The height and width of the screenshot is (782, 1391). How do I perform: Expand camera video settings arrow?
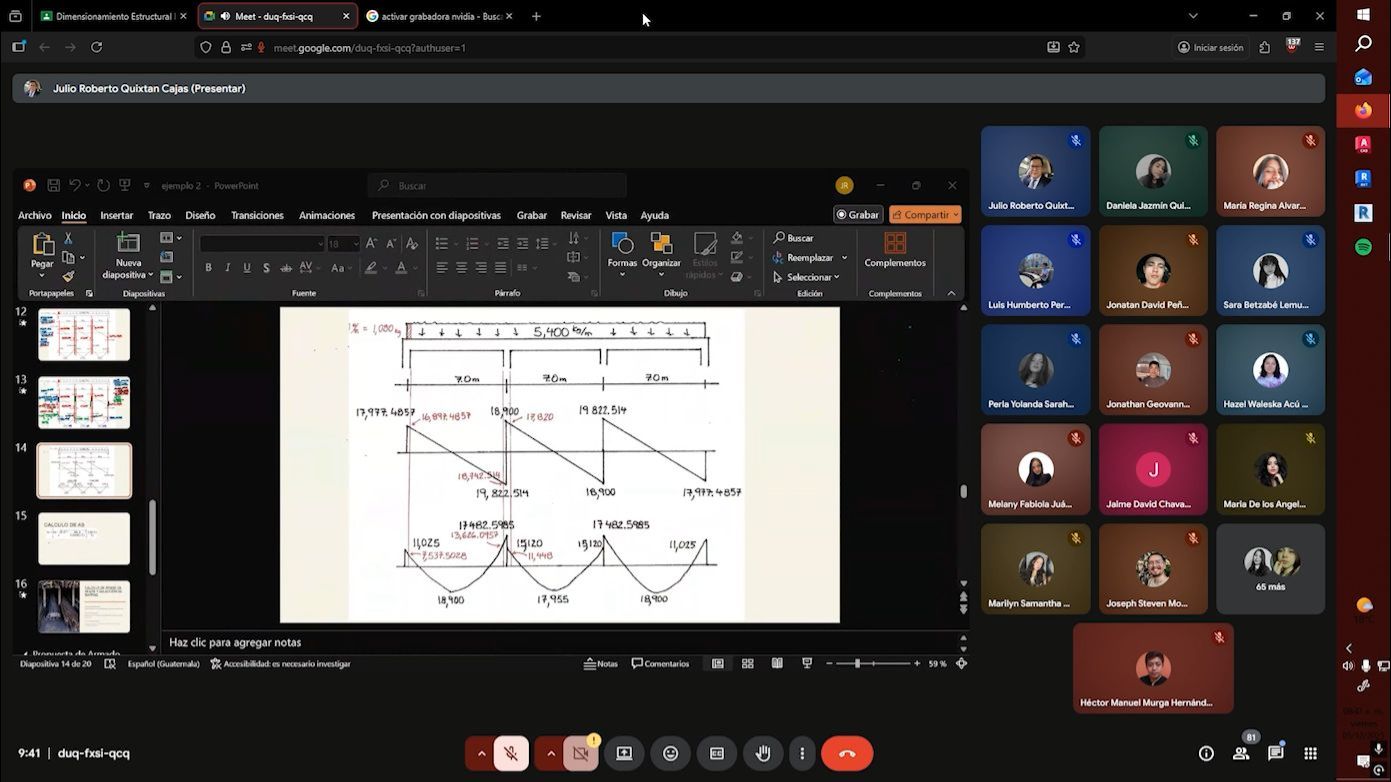pyautogui.click(x=550, y=753)
